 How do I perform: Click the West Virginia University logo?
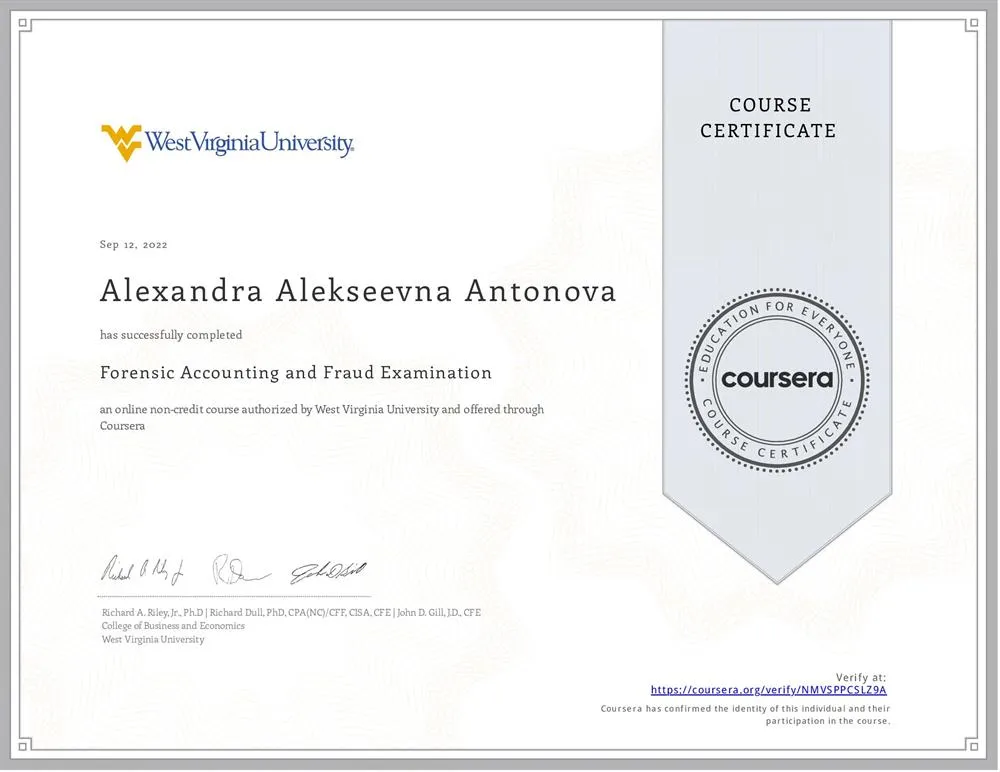click(227, 142)
